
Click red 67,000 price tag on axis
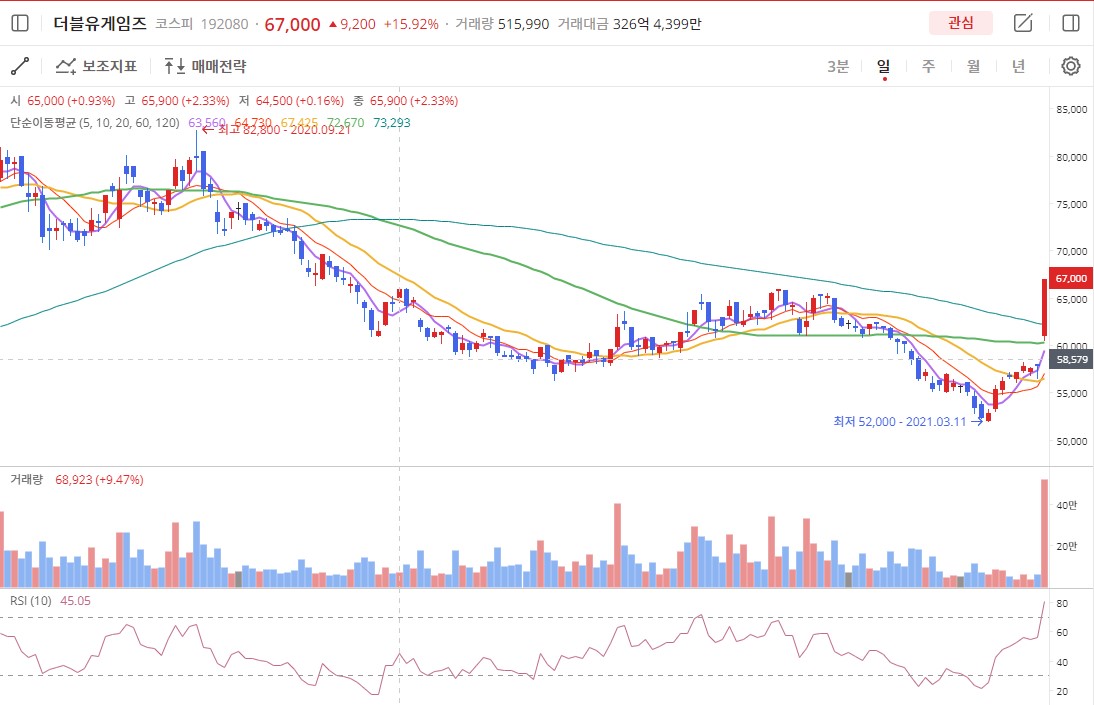point(1070,279)
